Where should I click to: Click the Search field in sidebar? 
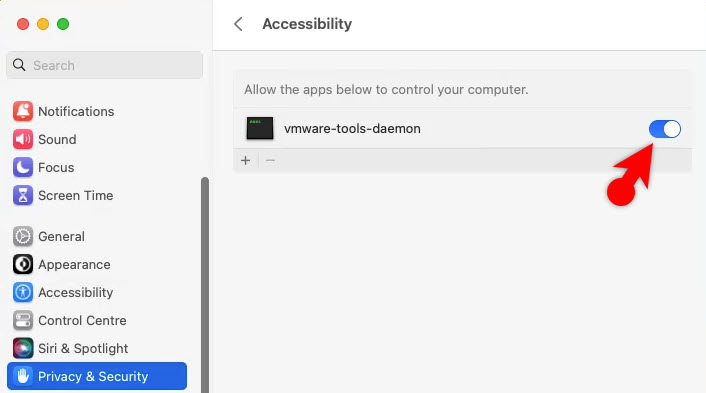[x=104, y=65]
